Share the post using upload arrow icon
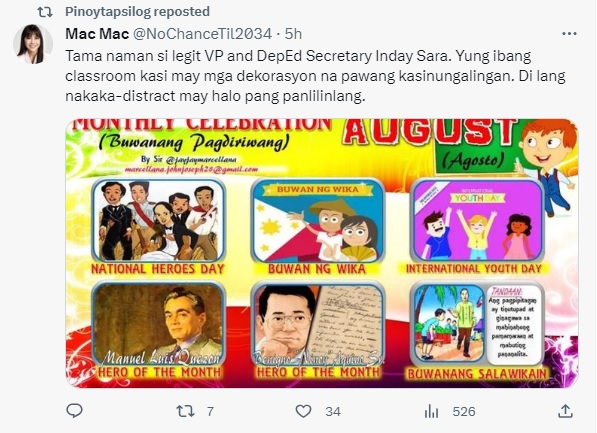597x433 pixels. 566,411
